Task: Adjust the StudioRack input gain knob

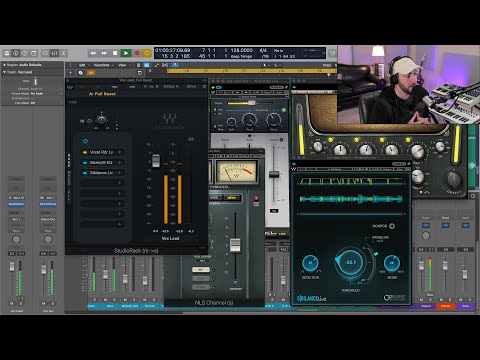Action: click(x=102, y=119)
